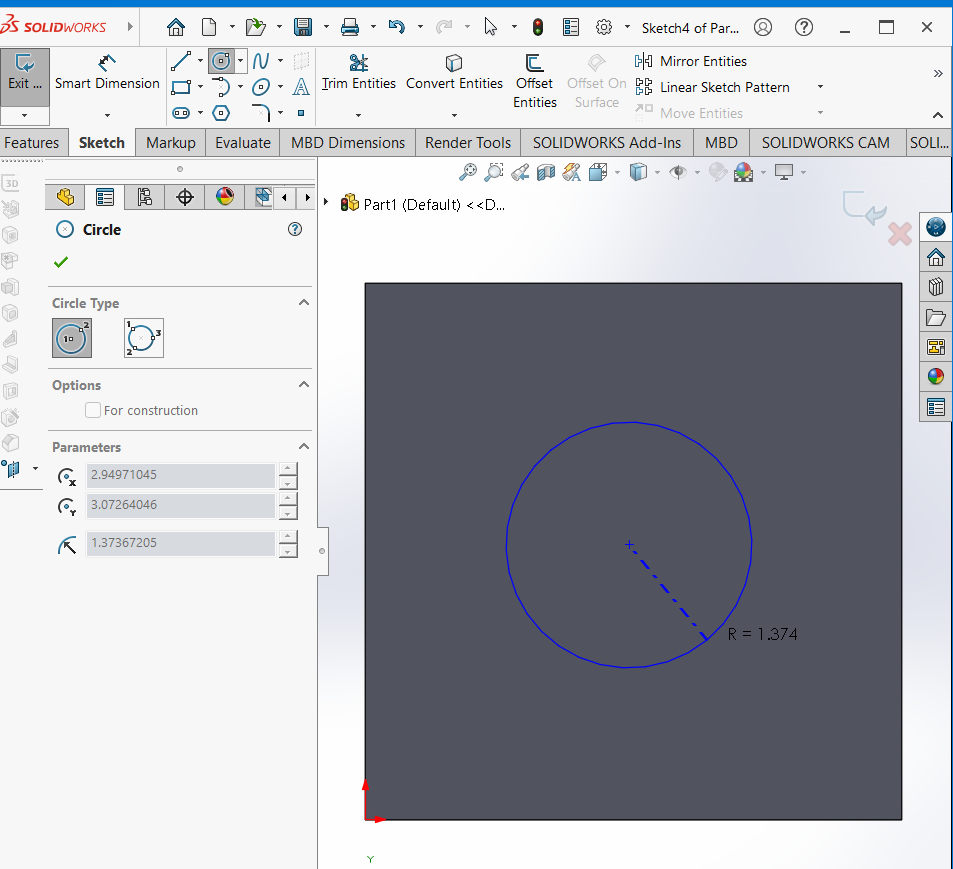Switch to the SOLIDWORKS CAM tab

[825, 143]
